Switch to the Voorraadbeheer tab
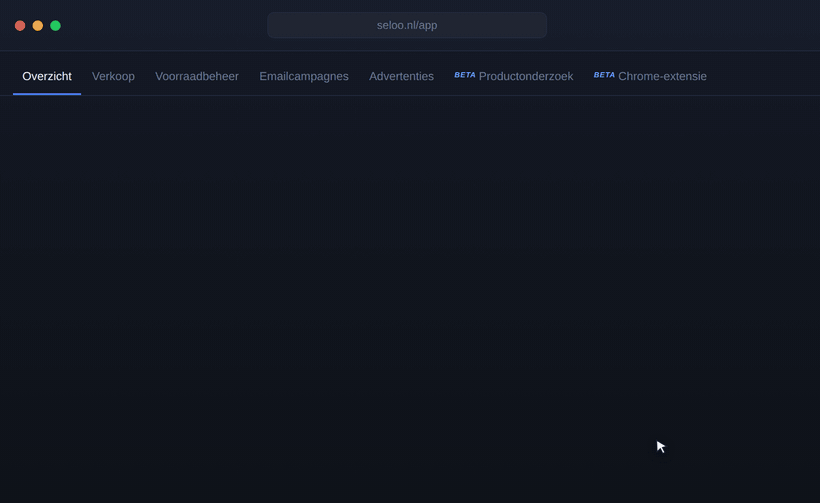The image size is (820, 503). pos(197,76)
